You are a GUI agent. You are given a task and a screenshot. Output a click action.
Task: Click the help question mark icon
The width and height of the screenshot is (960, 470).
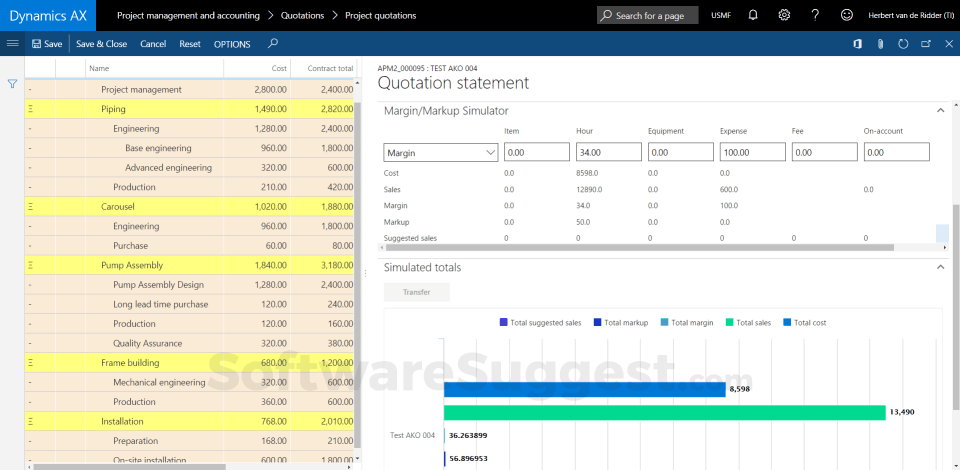point(816,15)
